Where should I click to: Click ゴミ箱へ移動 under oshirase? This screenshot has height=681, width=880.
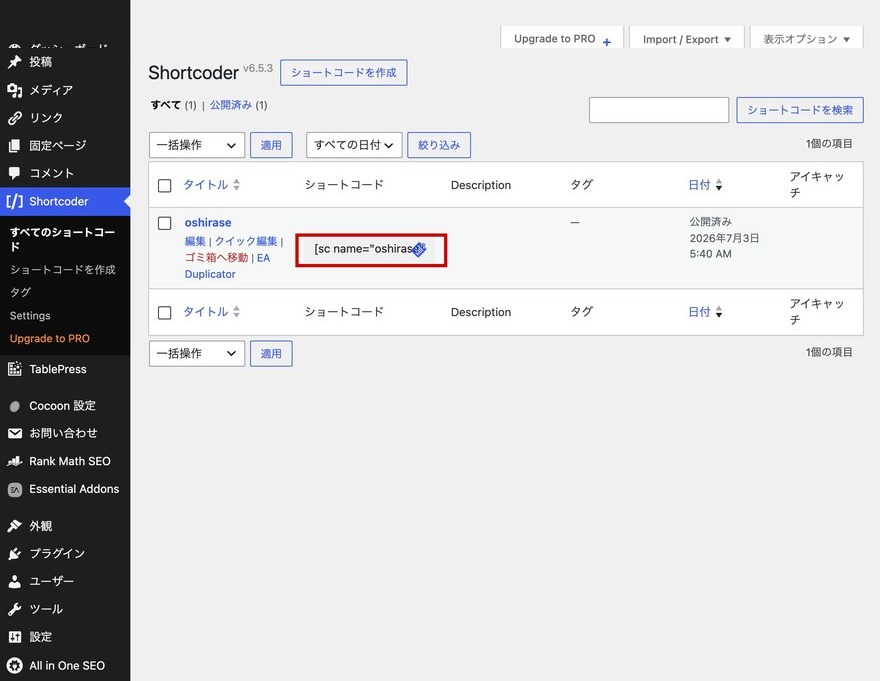[x=216, y=258]
